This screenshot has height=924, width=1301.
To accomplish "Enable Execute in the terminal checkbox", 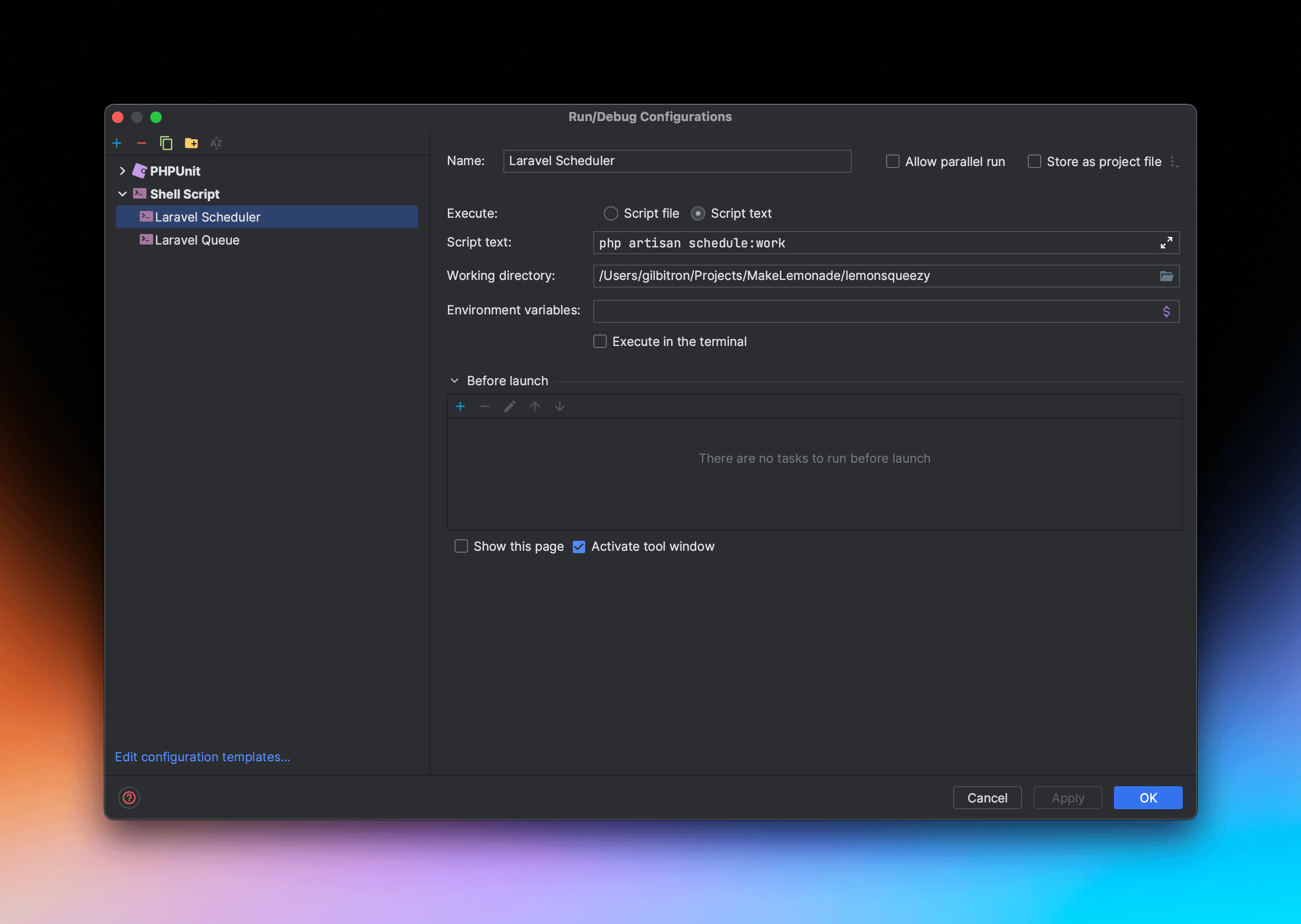I will coord(600,341).
